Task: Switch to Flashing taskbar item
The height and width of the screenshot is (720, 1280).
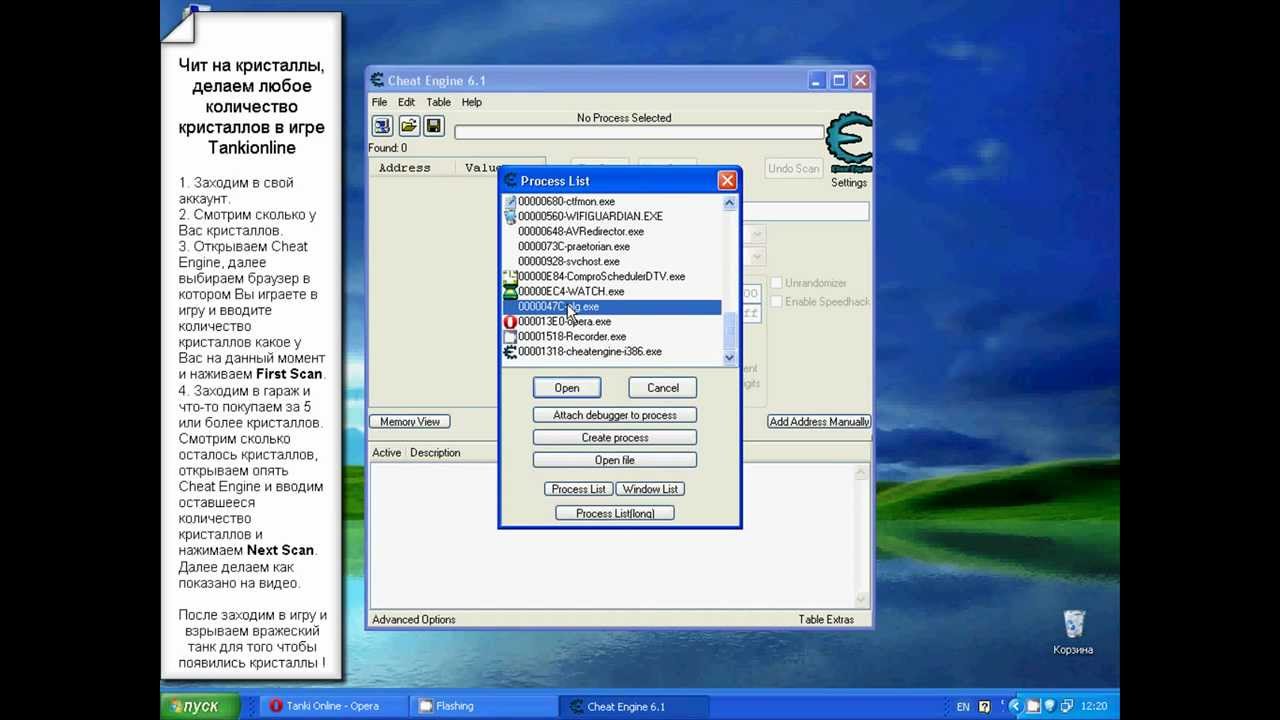Action: pyautogui.click(x=483, y=706)
